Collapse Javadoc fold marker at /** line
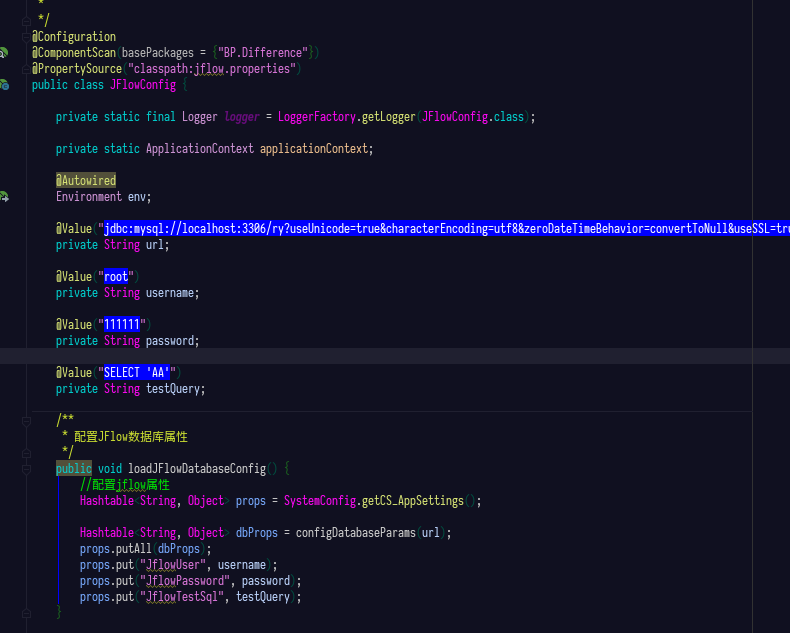This screenshot has width=790, height=633. (26, 421)
